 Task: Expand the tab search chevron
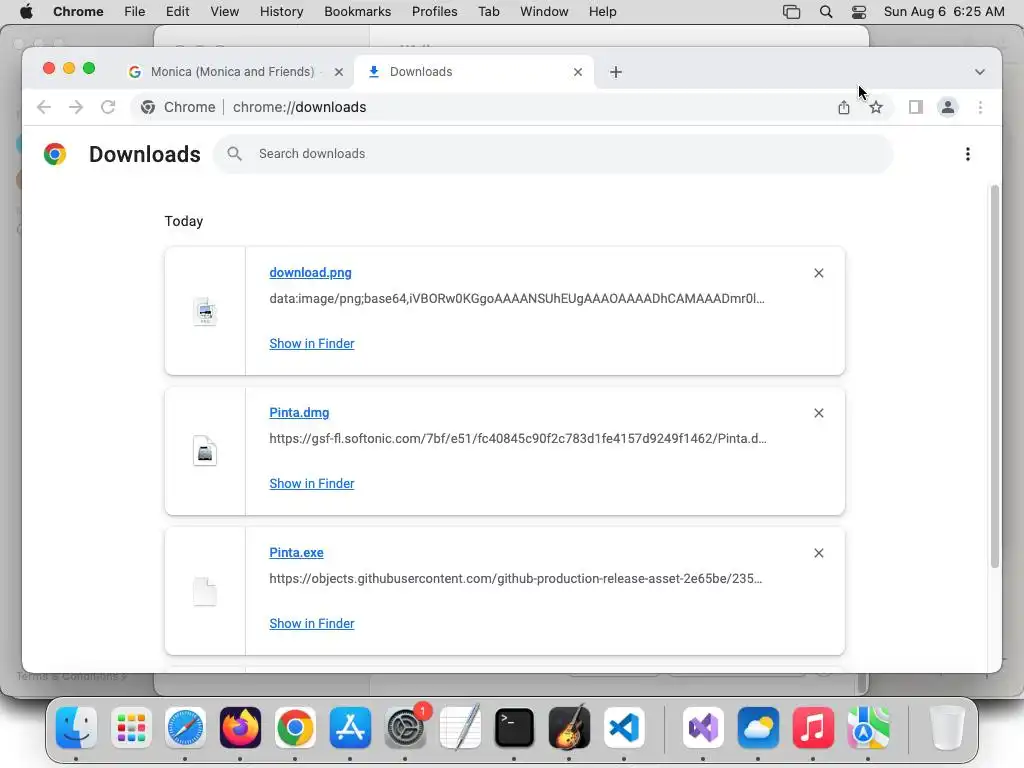(980, 72)
